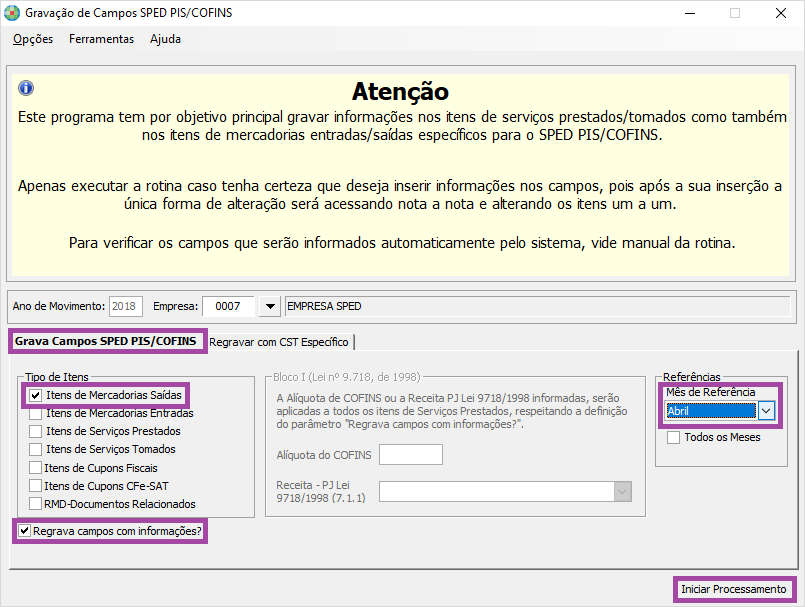Screen dimensions: 805x607
Task: Enable RMD-Documentos Relacionados checkbox
Action: (x=35, y=504)
